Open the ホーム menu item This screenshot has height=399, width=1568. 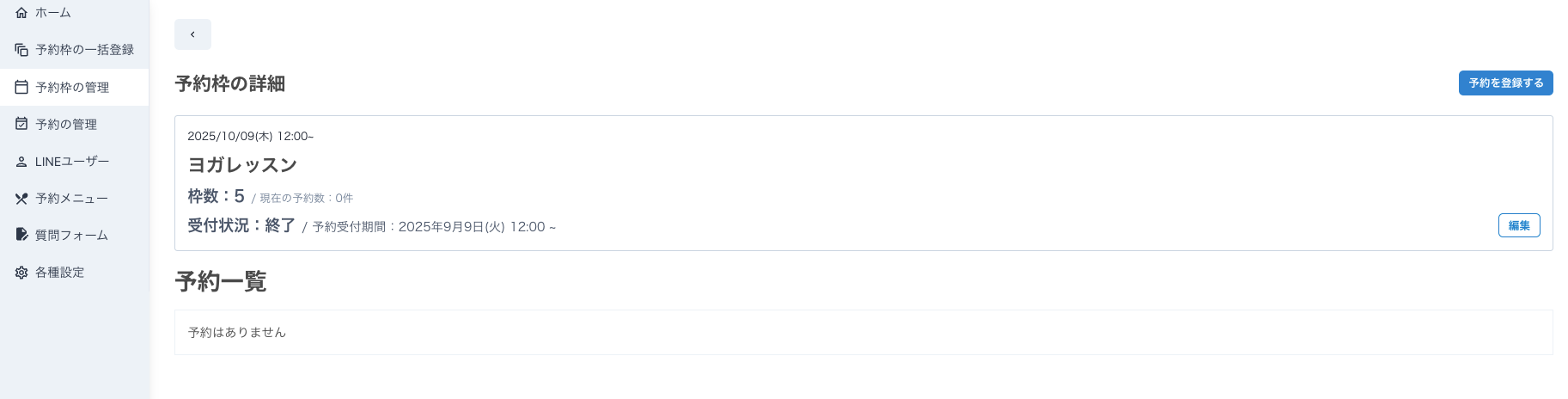(x=53, y=13)
